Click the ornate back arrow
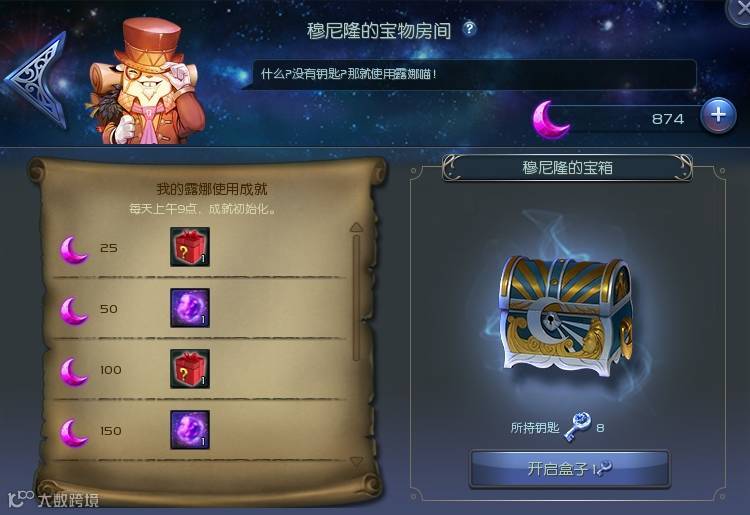 click(36, 79)
